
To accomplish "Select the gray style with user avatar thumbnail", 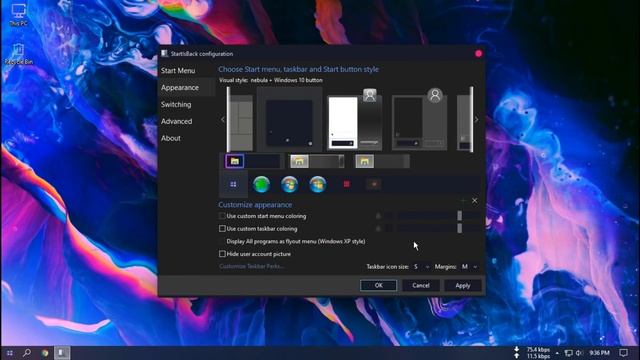I will pyautogui.click(x=419, y=119).
